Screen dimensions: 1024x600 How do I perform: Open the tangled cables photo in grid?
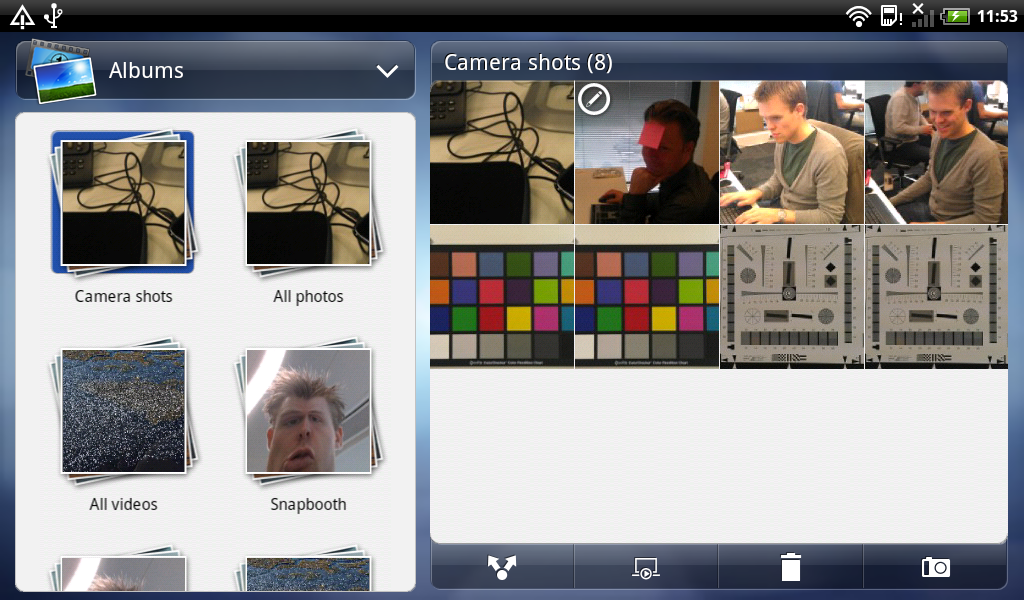coord(502,152)
